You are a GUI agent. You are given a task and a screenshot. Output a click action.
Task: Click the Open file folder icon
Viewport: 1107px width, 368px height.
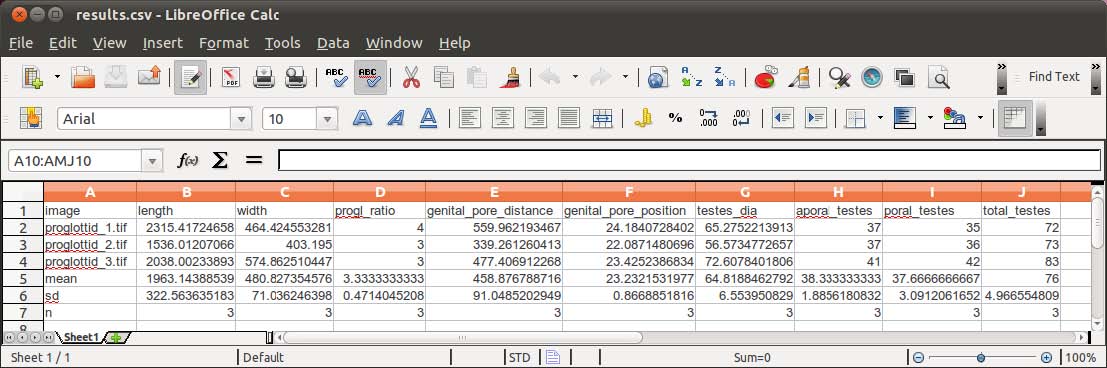(83, 76)
